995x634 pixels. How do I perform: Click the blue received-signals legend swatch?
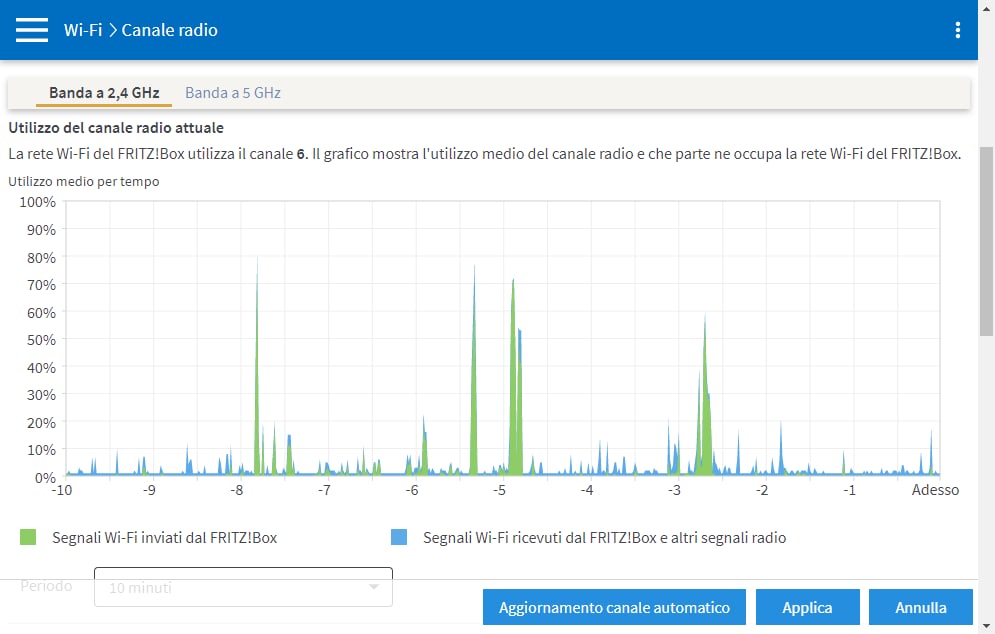399,538
